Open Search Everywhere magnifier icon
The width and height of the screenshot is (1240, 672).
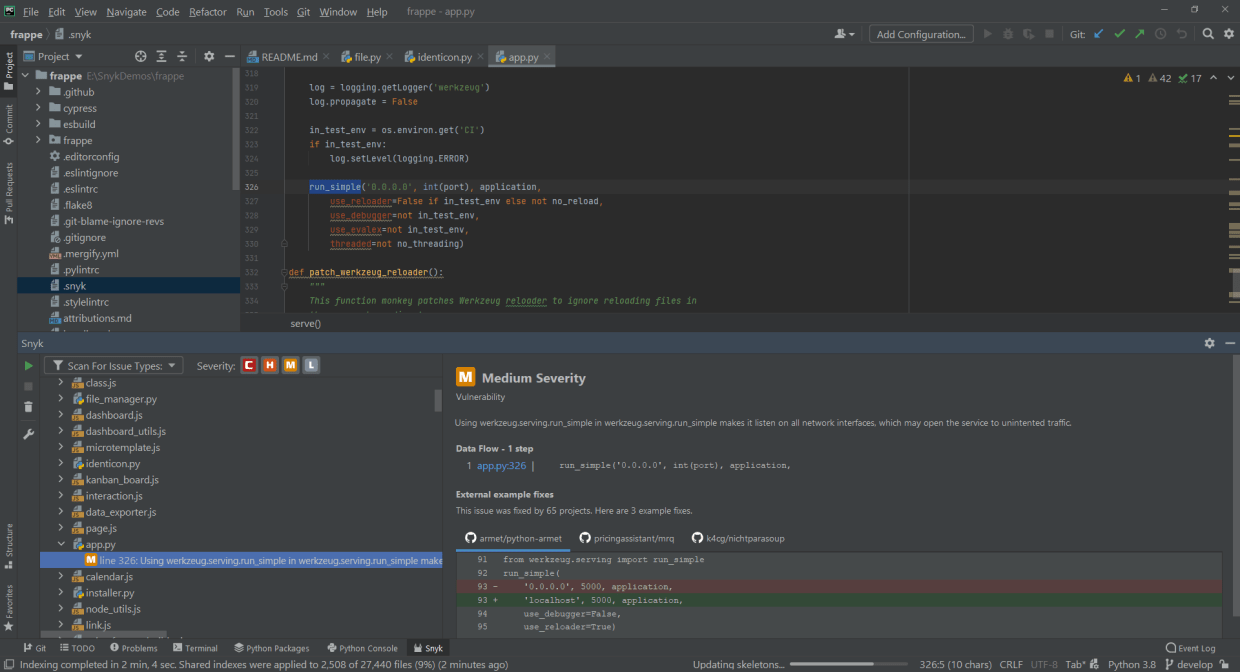click(1207, 34)
